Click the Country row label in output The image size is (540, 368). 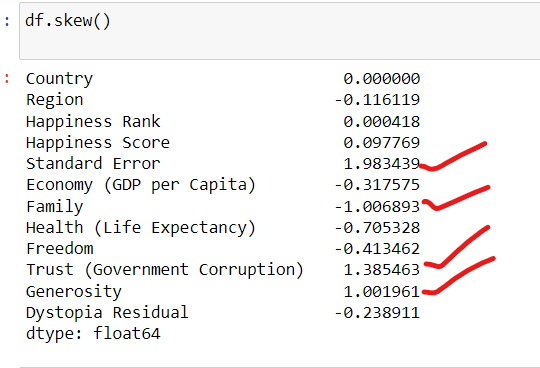(x=59, y=79)
